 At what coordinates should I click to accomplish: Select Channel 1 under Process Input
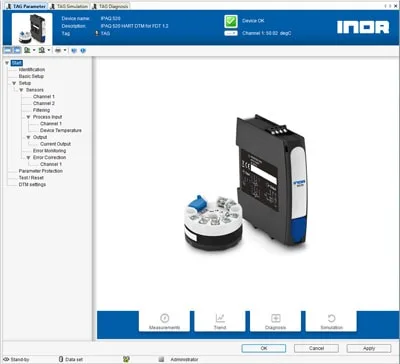pyautogui.click(x=51, y=124)
